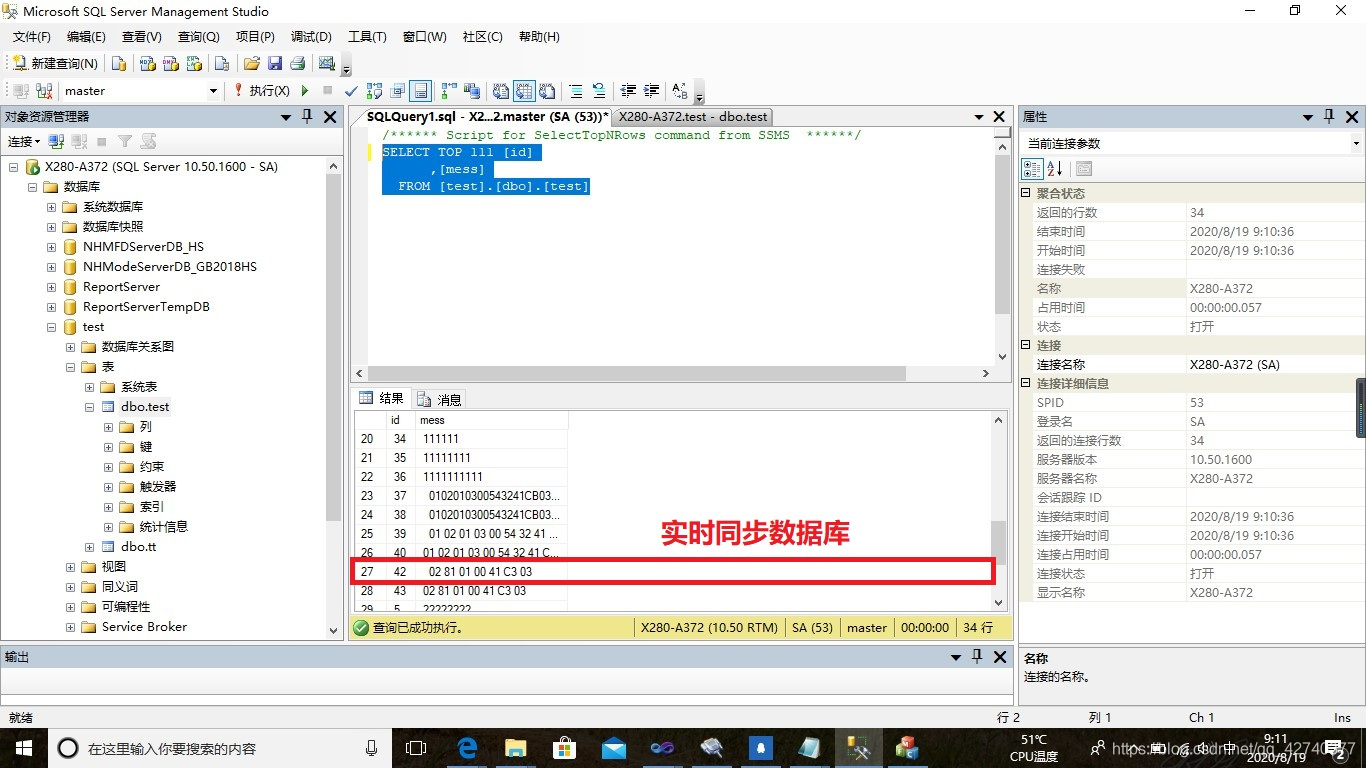Collapse the Aggregate Status section in Properties
This screenshot has height=768, width=1366.
(1026, 193)
